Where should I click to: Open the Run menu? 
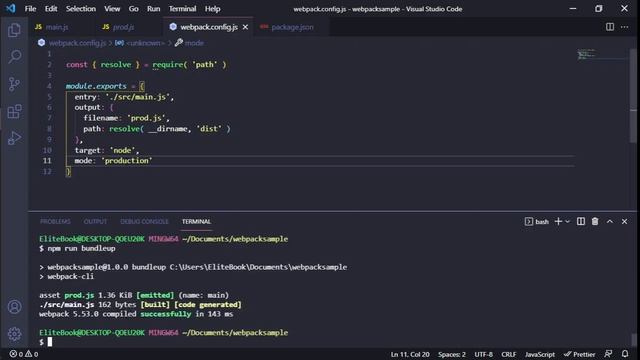(153, 9)
